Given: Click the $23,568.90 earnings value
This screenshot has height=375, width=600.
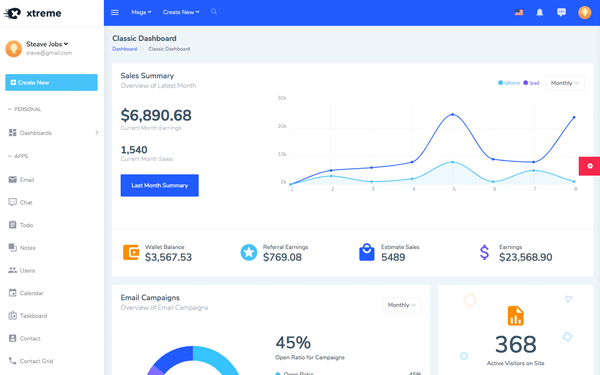Looking at the screenshot, I should (526, 257).
